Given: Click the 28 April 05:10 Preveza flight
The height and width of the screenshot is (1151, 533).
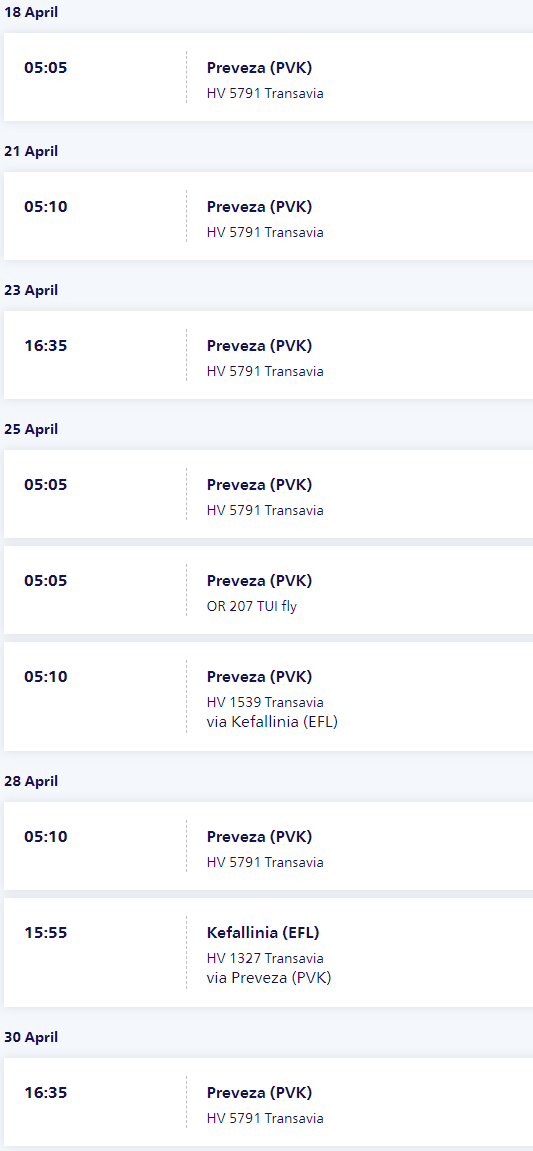Looking at the screenshot, I should point(269,846).
